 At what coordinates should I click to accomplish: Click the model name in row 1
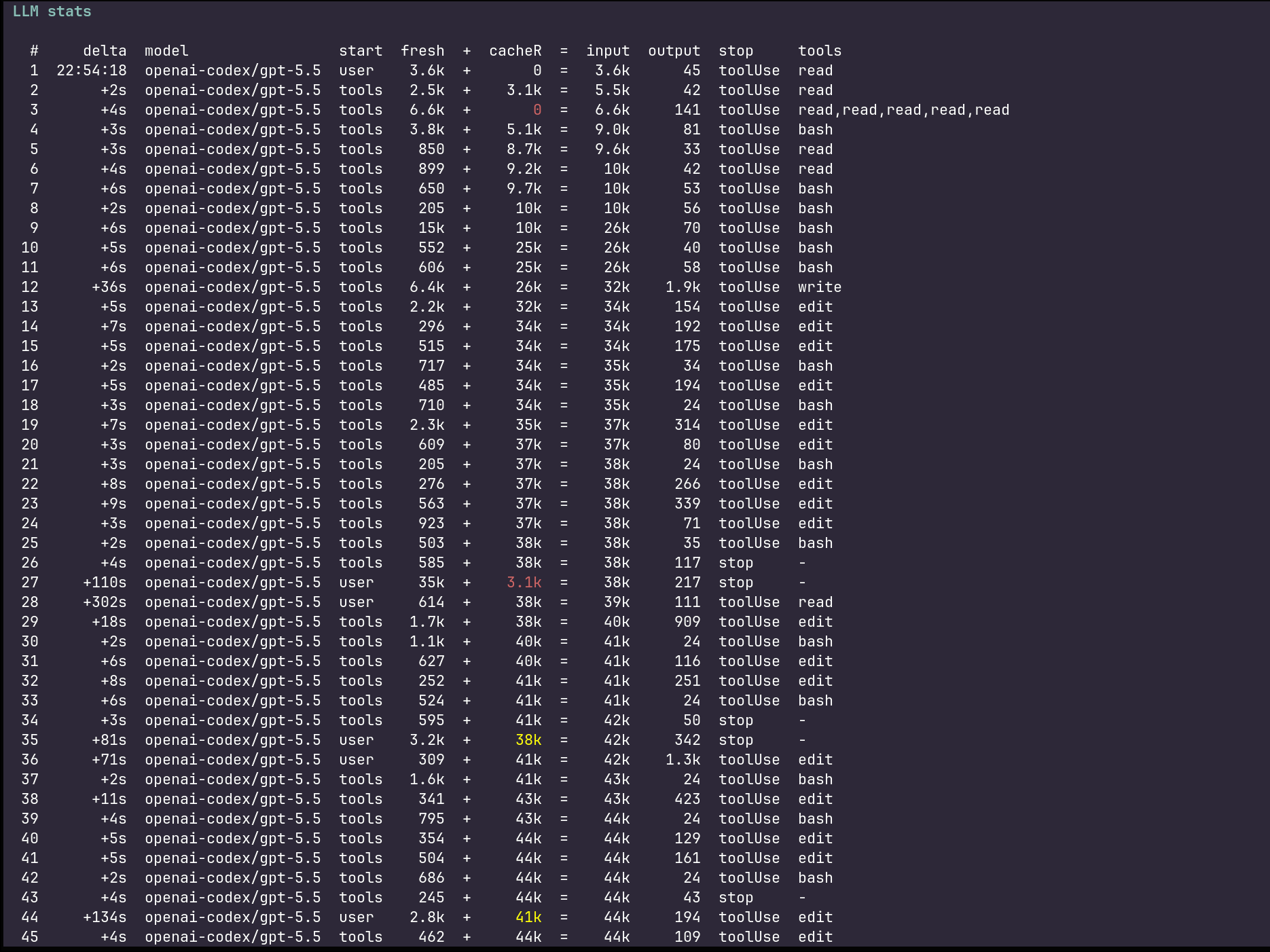233,71
